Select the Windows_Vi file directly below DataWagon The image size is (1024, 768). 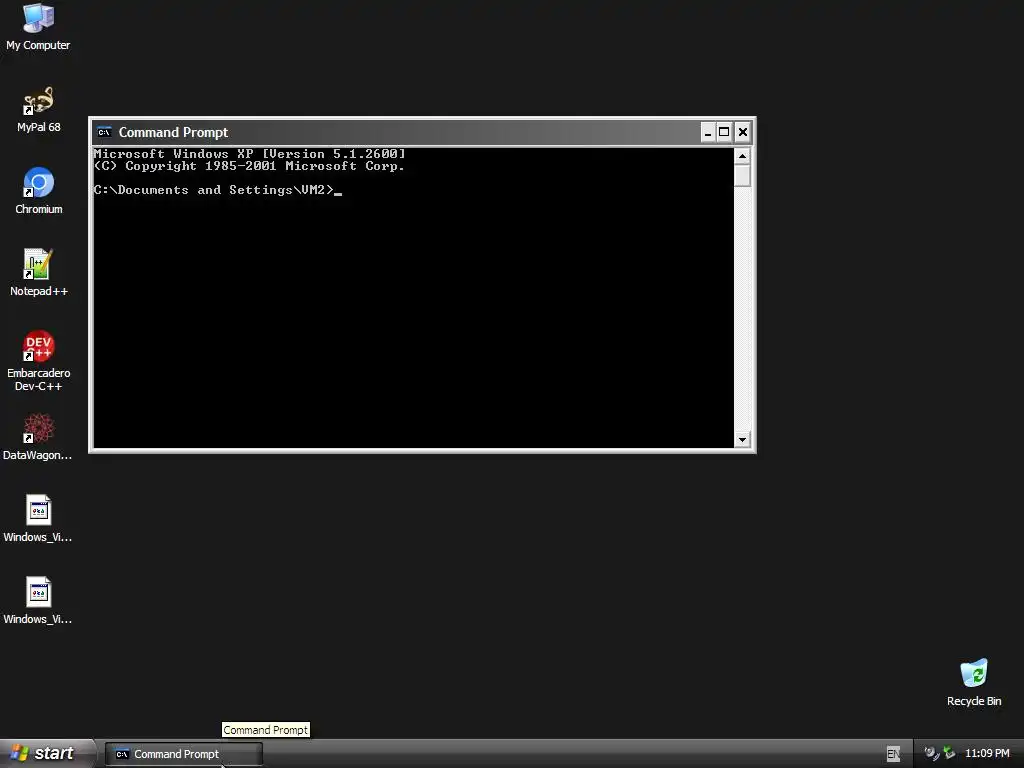[x=38, y=519]
